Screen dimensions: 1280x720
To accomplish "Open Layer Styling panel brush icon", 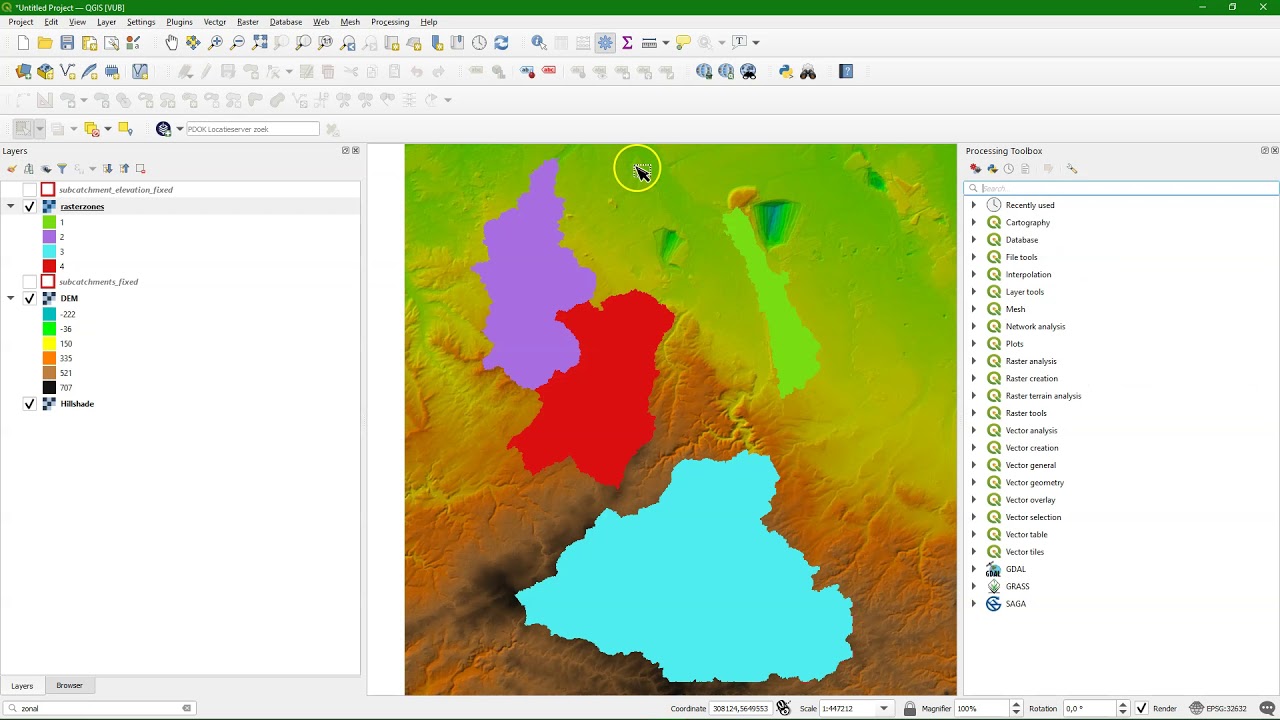I will coord(12,169).
